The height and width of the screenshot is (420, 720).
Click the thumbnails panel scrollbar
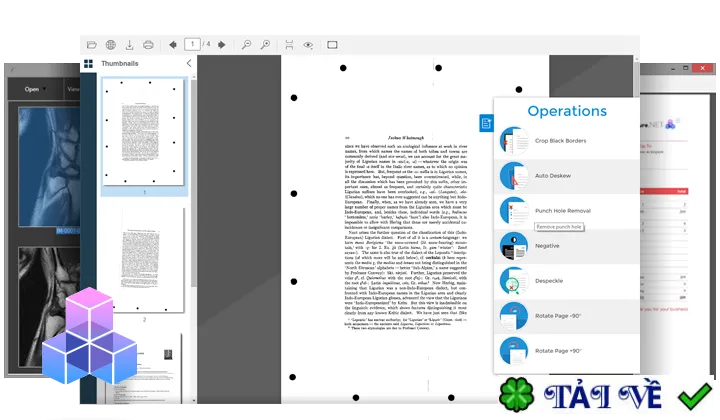pos(194,184)
